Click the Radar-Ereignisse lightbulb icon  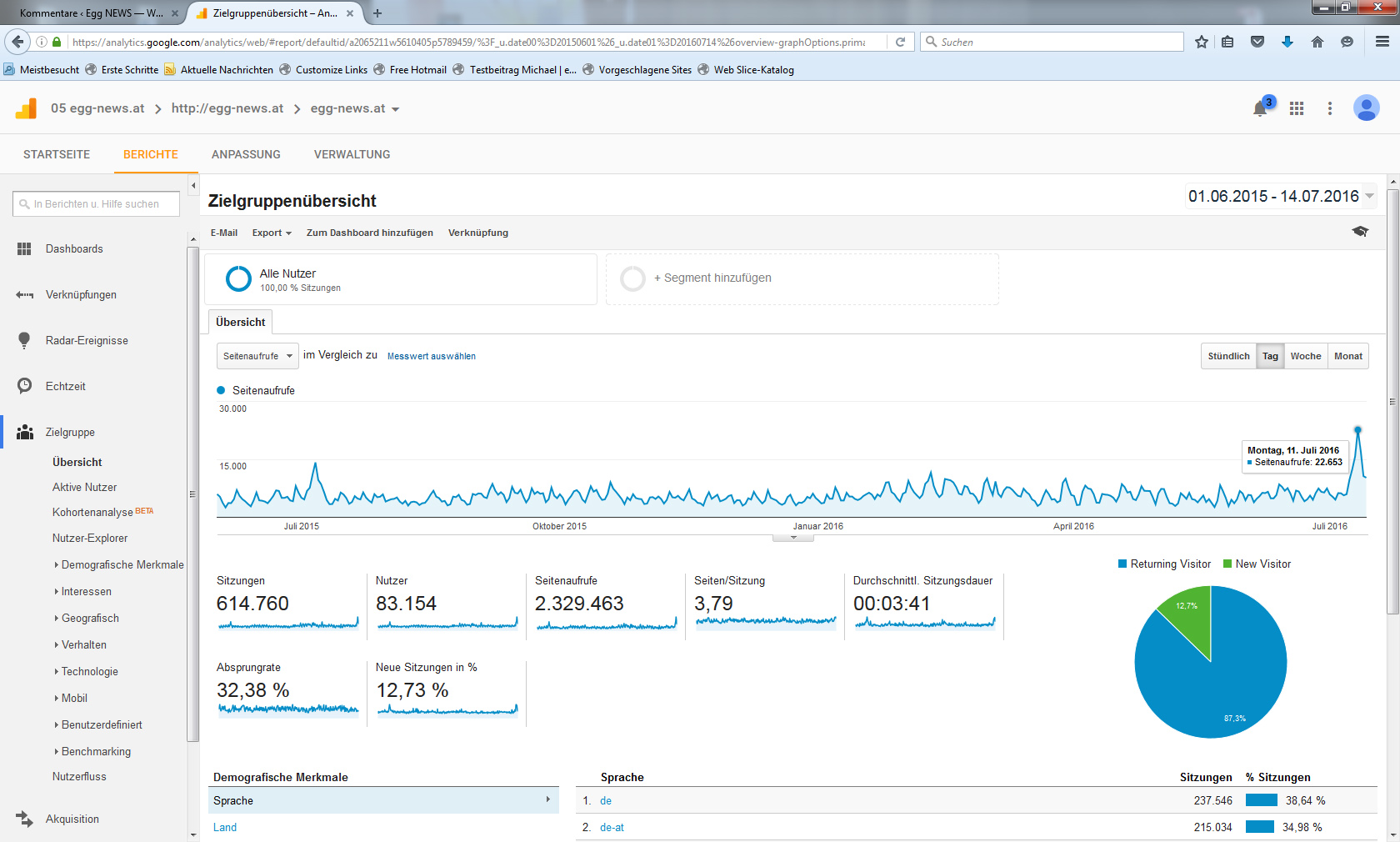[x=24, y=340]
